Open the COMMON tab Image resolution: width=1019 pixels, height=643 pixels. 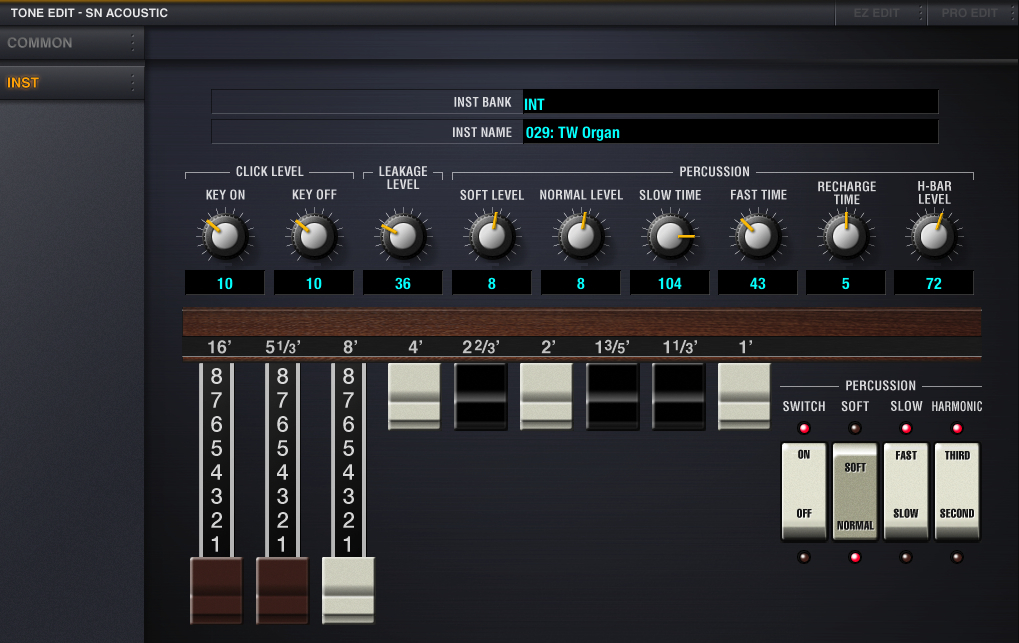click(72, 43)
